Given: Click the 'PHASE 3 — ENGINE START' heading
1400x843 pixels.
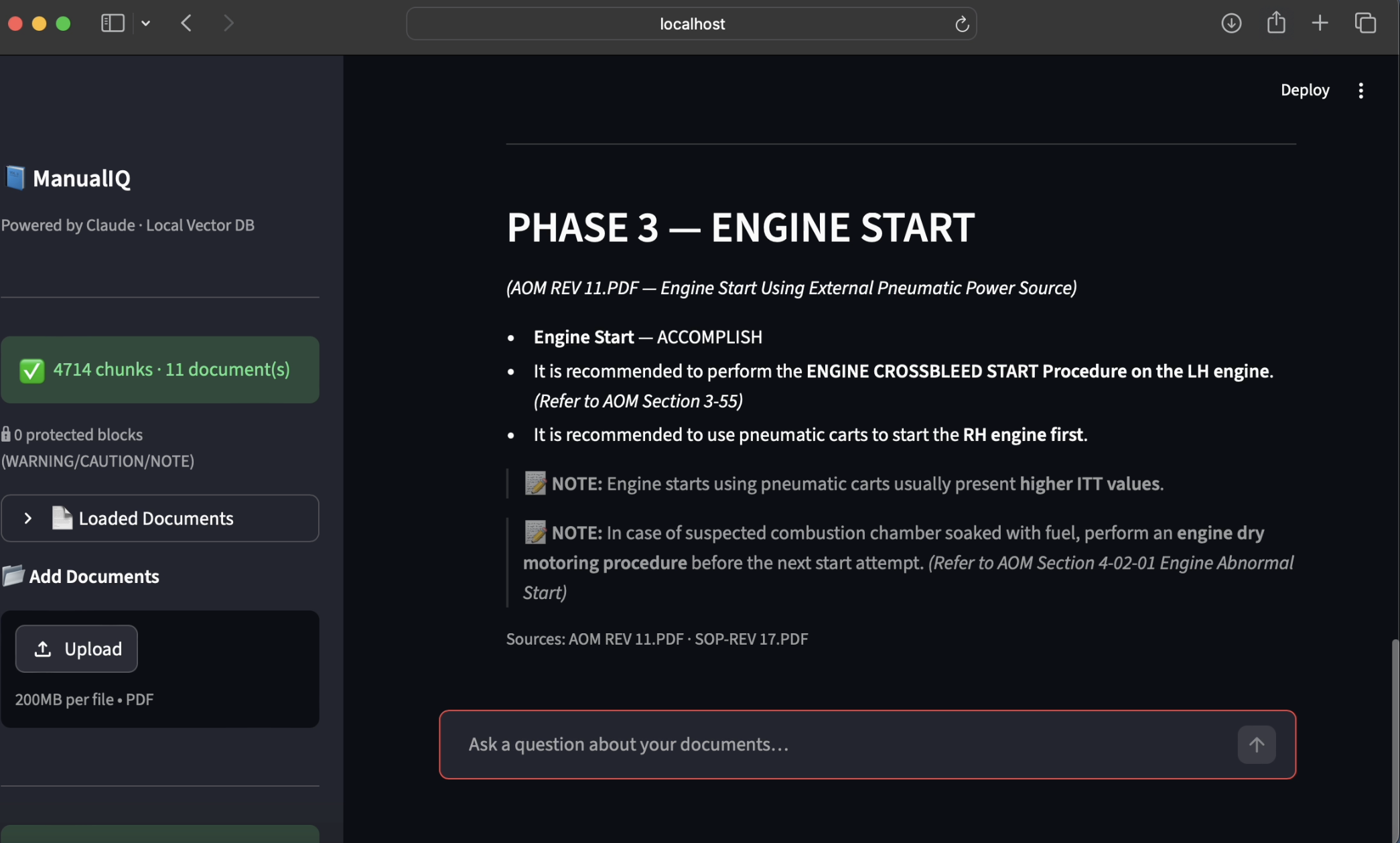Looking at the screenshot, I should (x=740, y=227).
